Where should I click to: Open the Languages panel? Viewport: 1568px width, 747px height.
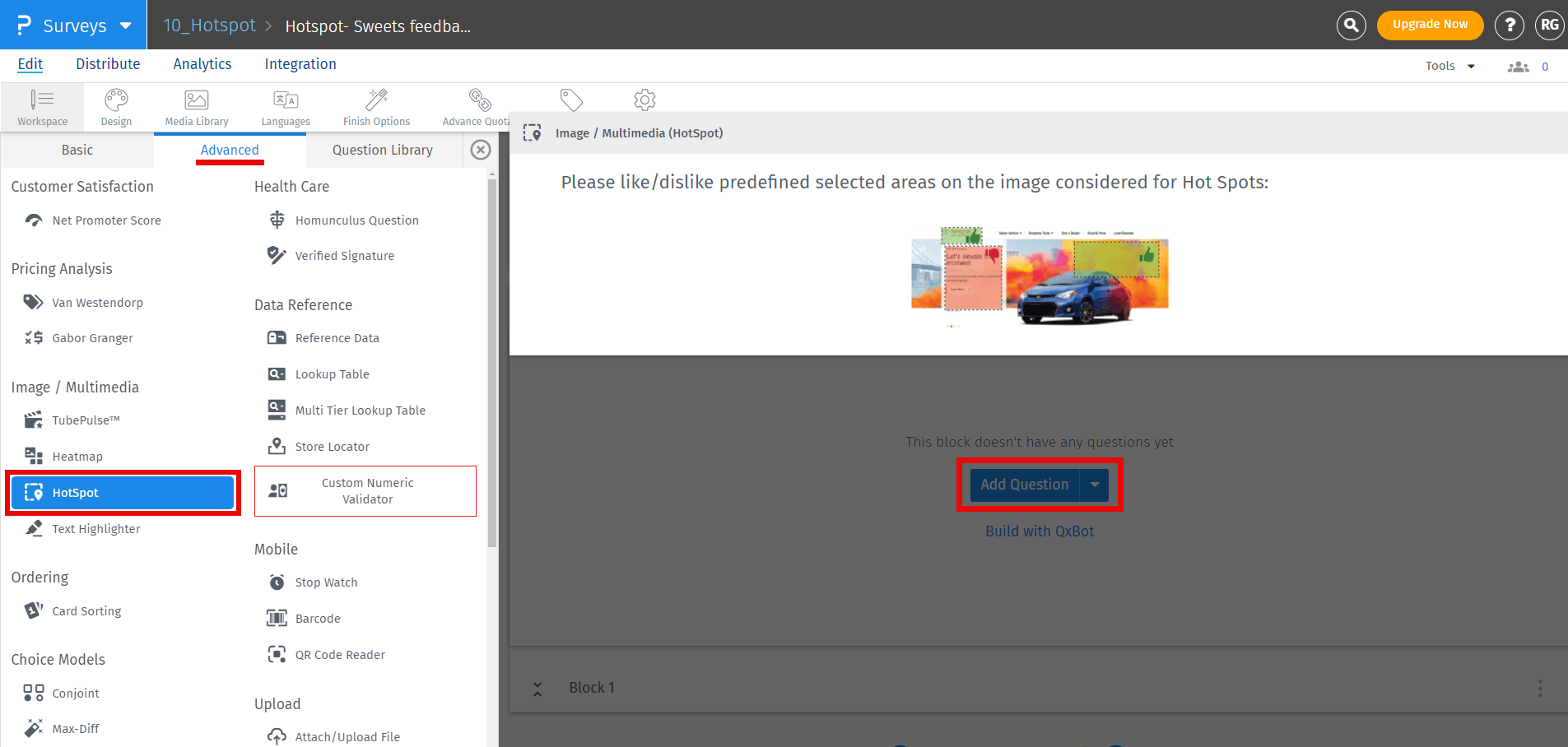point(285,106)
